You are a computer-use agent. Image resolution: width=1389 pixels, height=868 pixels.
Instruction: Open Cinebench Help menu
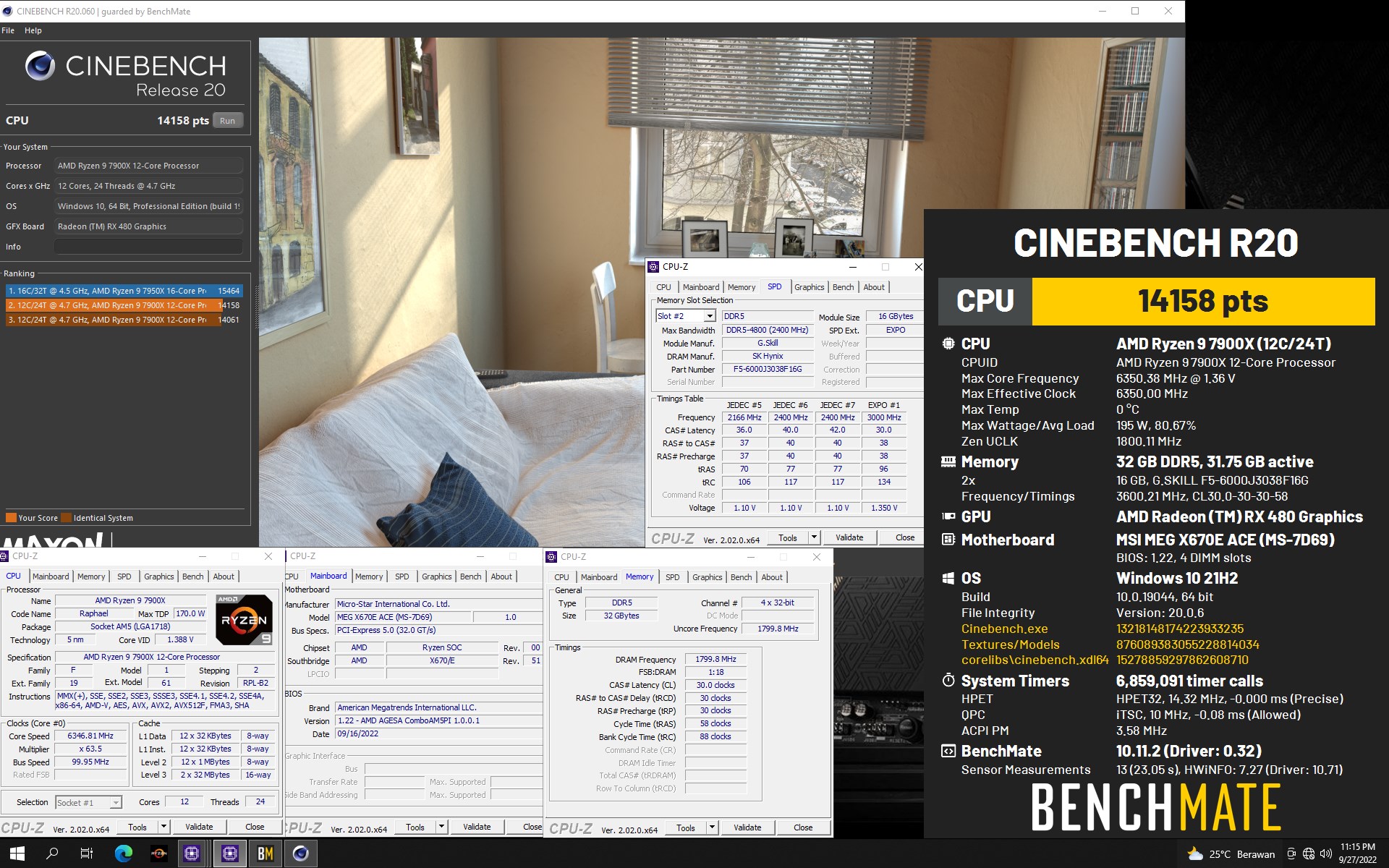coord(33,30)
